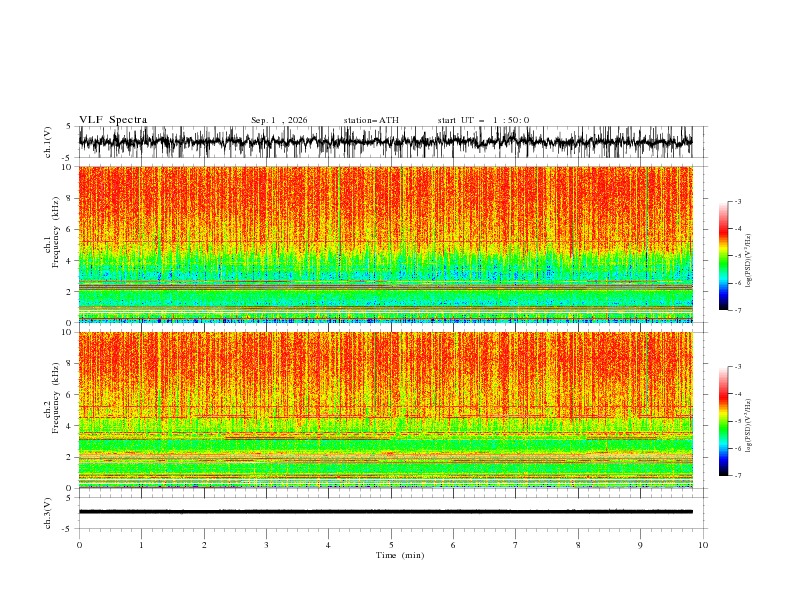Click the 0 tick on the time axis

pyautogui.click(x=79, y=545)
